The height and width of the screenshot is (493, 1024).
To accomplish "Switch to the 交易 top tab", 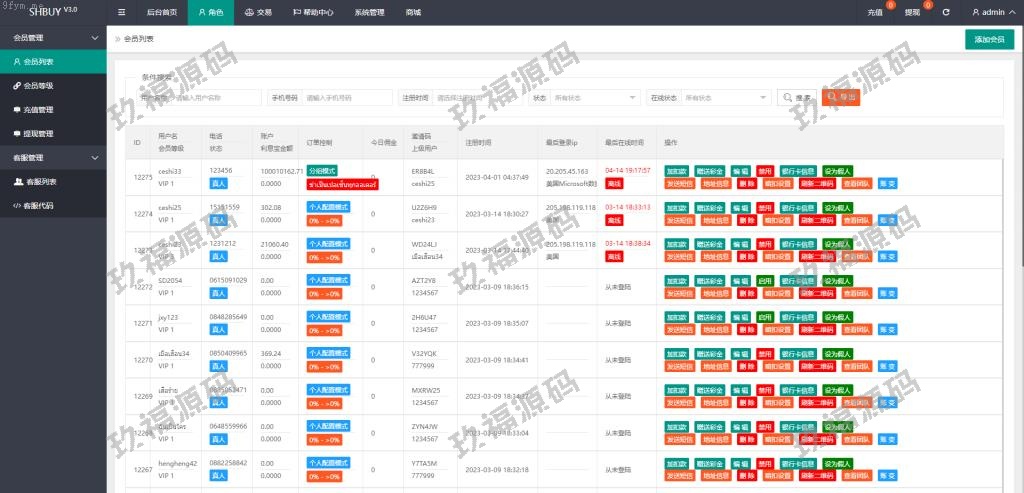I will point(258,13).
